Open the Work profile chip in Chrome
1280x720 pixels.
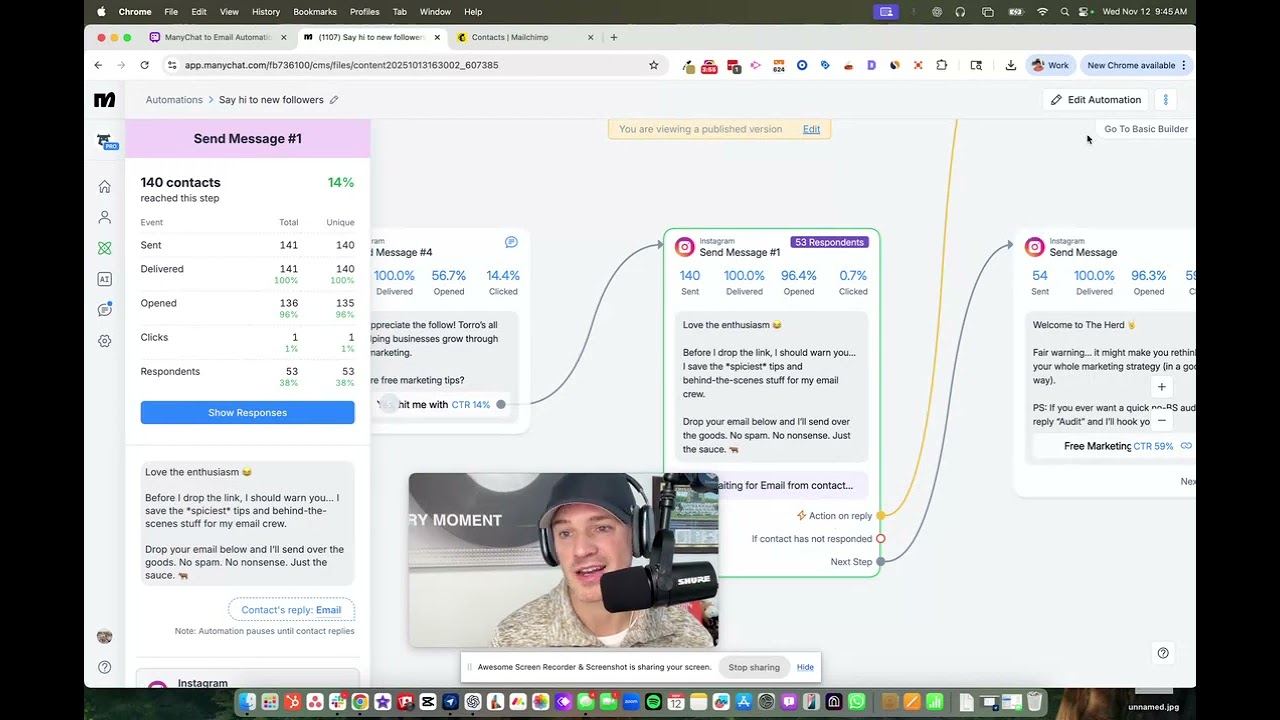1050,65
